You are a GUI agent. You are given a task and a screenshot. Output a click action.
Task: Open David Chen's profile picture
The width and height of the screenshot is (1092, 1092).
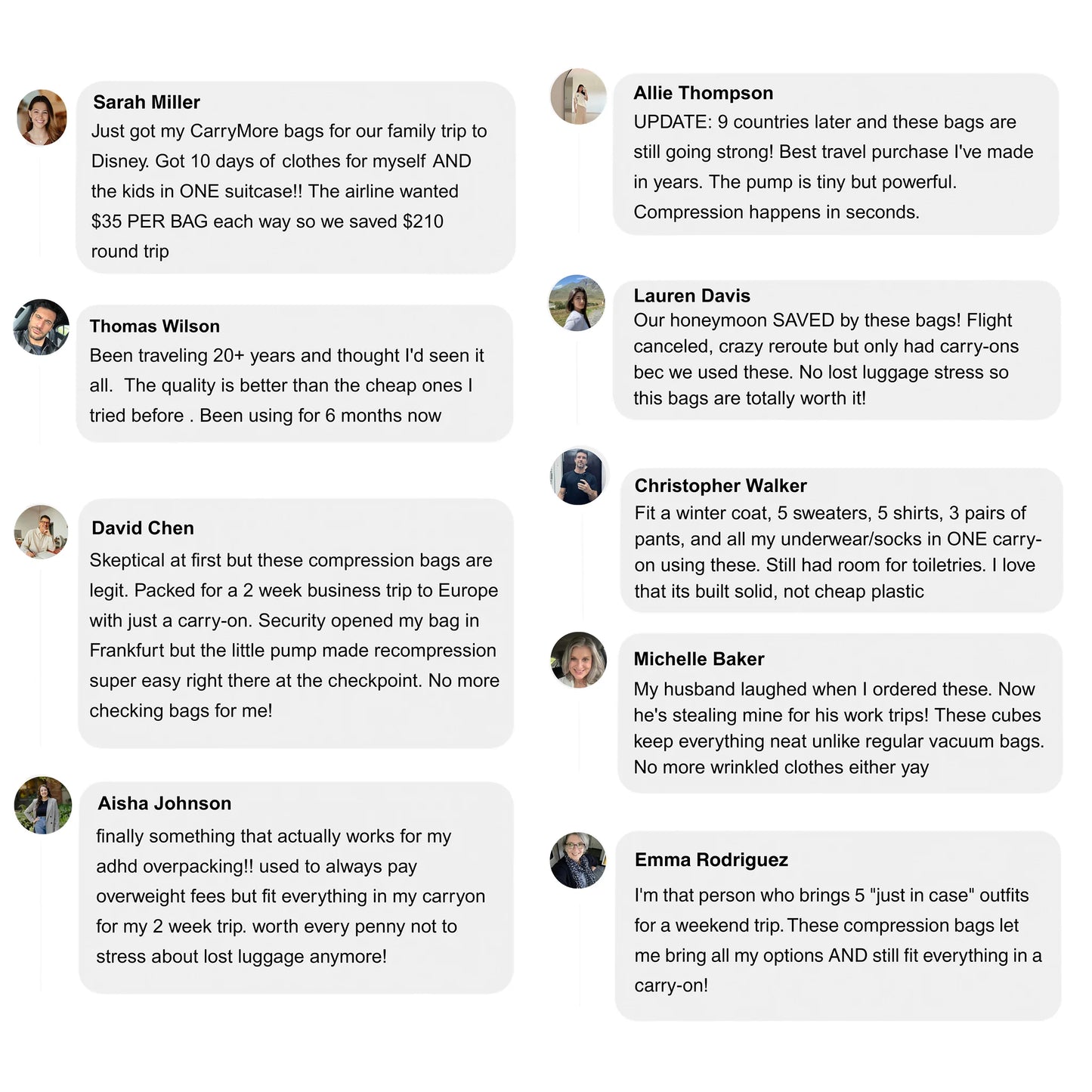pos(42,532)
